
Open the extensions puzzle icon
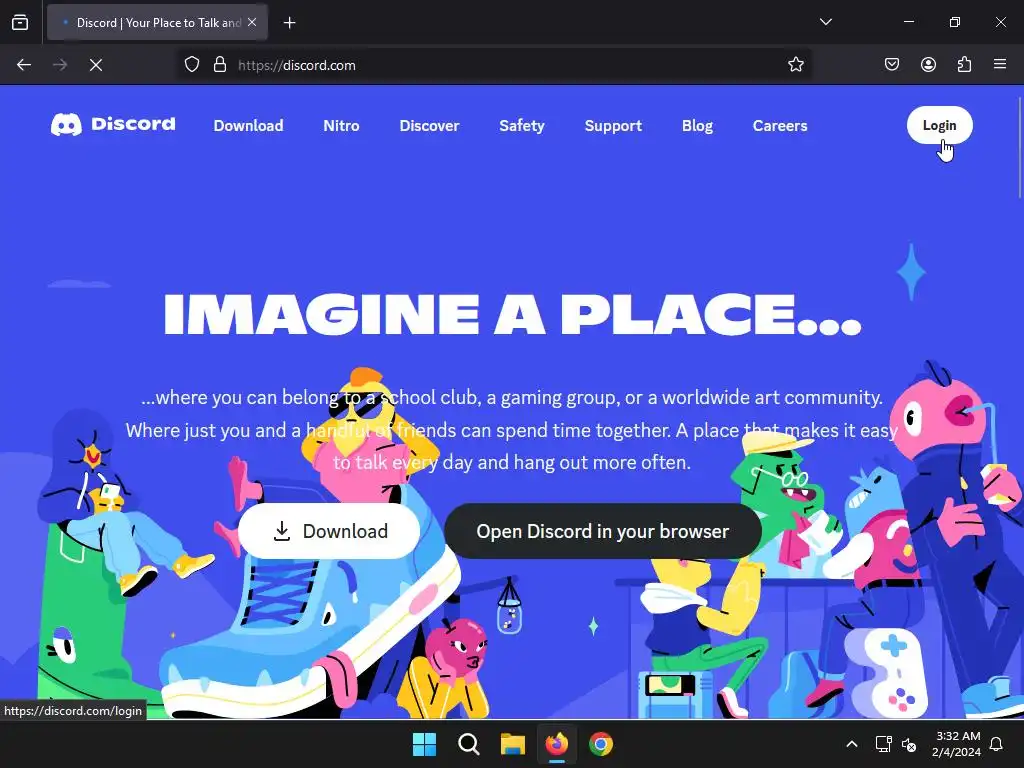(x=964, y=65)
